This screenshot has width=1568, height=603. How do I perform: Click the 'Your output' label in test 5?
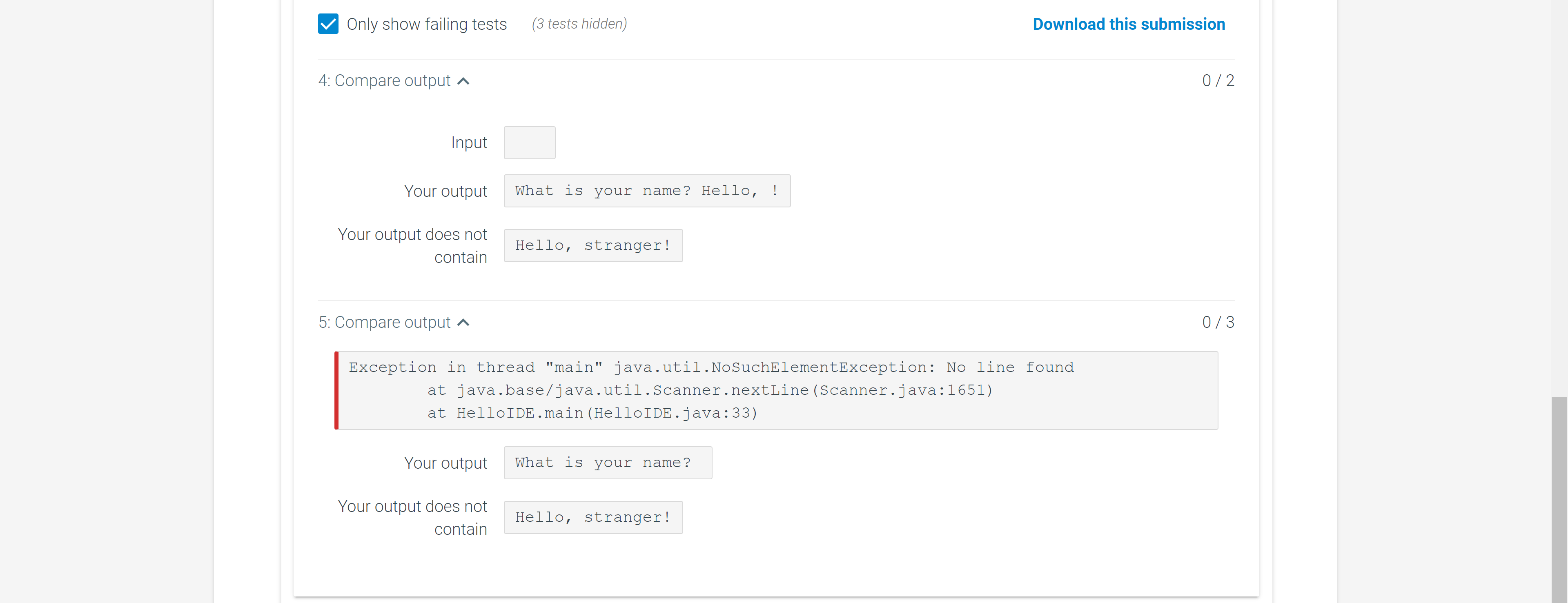pyautogui.click(x=445, y=464)
